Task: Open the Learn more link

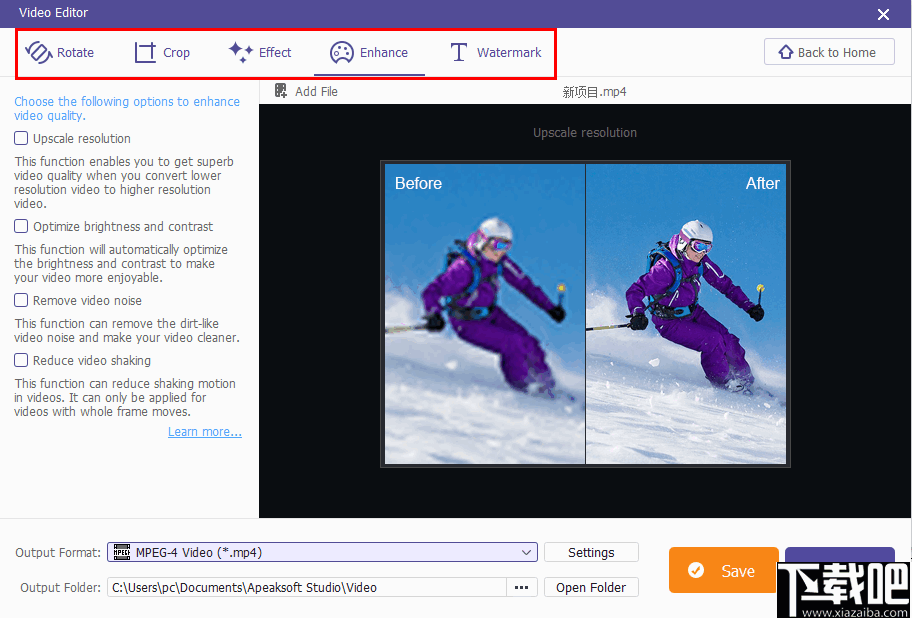Action: [204, 431]
